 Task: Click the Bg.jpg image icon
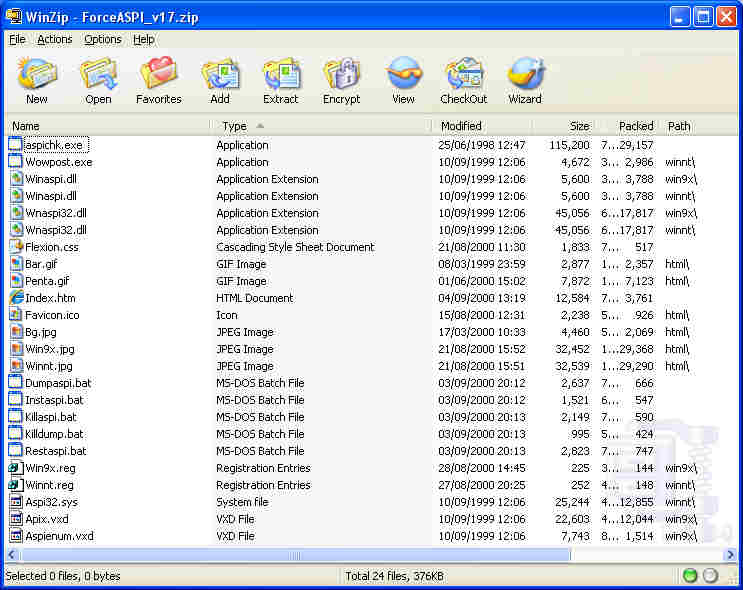tap(16, 332)
